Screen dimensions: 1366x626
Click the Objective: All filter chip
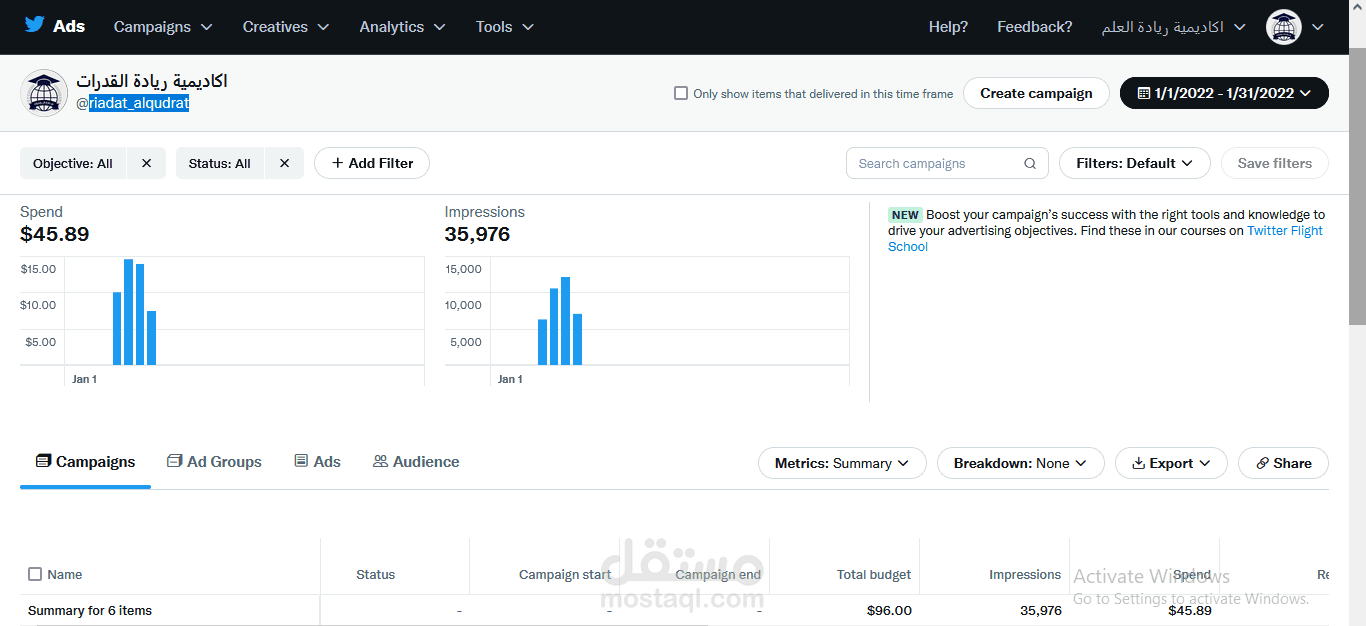click(73, 163)
